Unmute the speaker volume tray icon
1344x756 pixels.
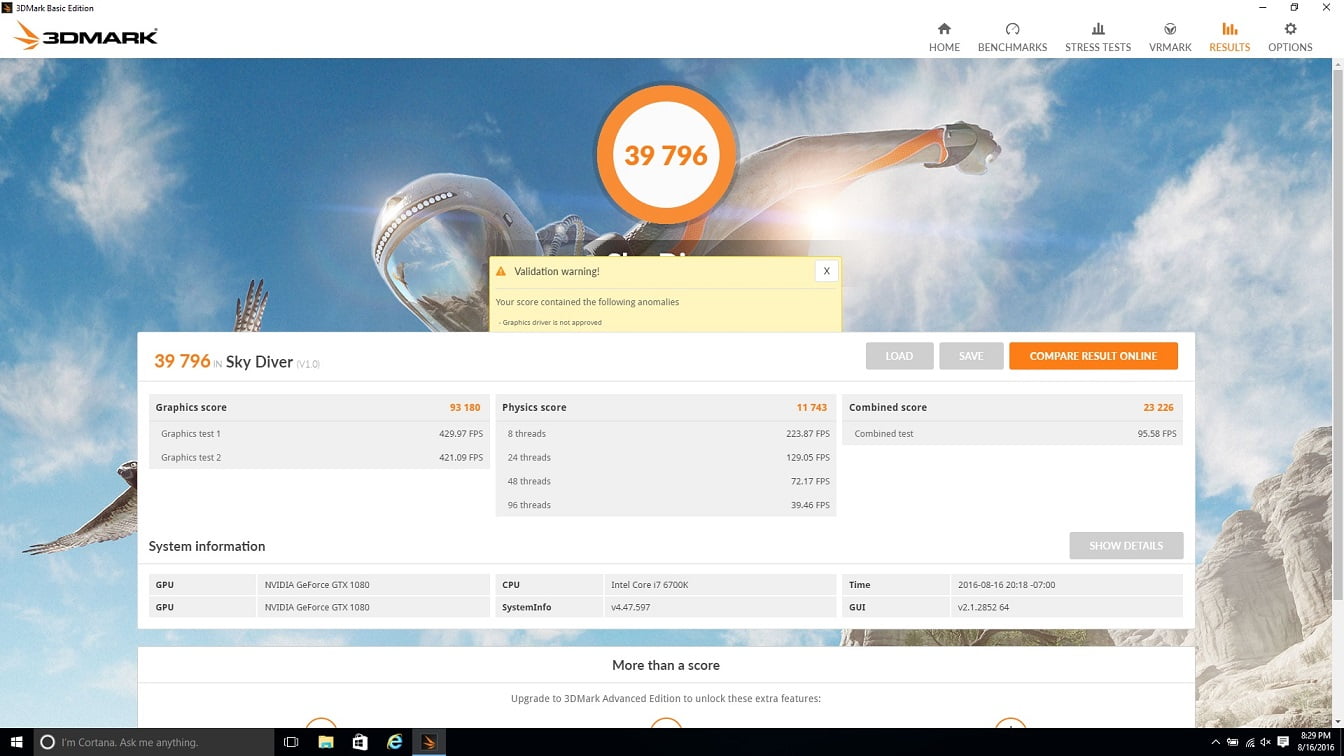tap(1266, 742)
